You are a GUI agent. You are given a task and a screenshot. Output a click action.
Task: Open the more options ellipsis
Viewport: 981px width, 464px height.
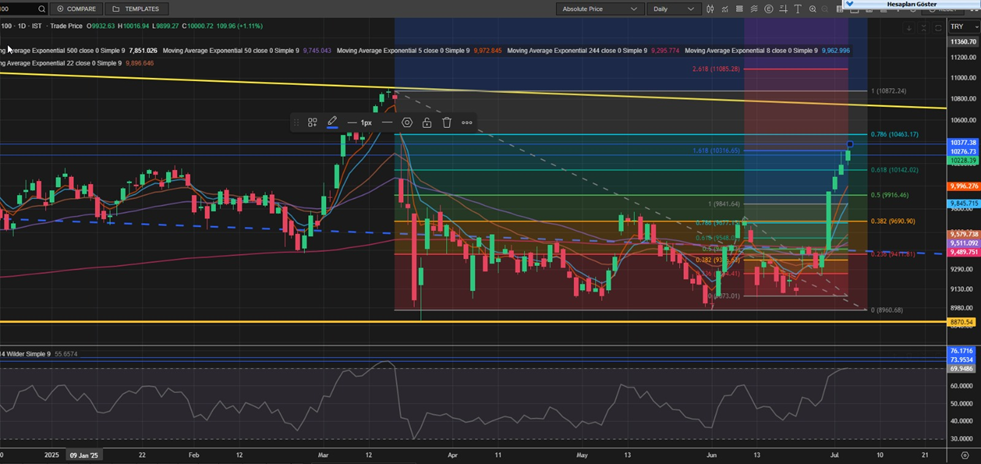coord(467,123)
